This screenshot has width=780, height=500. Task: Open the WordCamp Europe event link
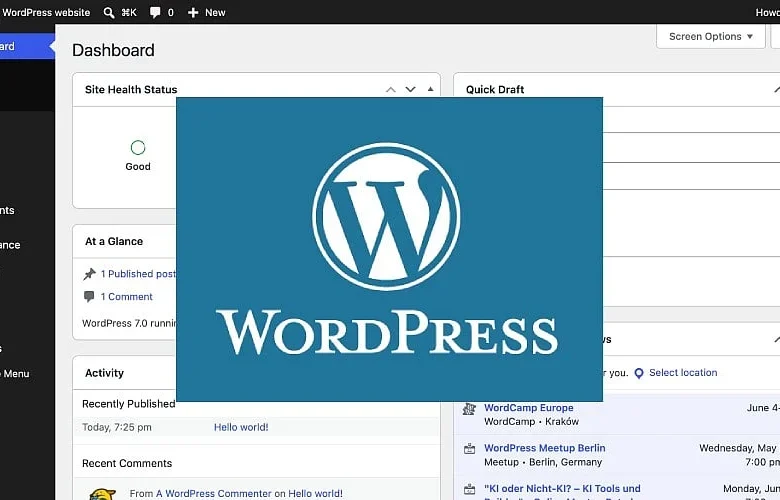tap(529, 407)
